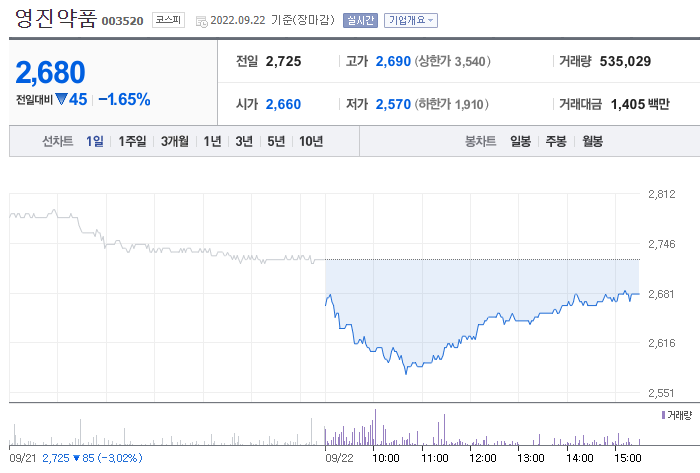Show the 5년 line chart
Viewport: 700px width, 473px height.
(x=276, y=141)
